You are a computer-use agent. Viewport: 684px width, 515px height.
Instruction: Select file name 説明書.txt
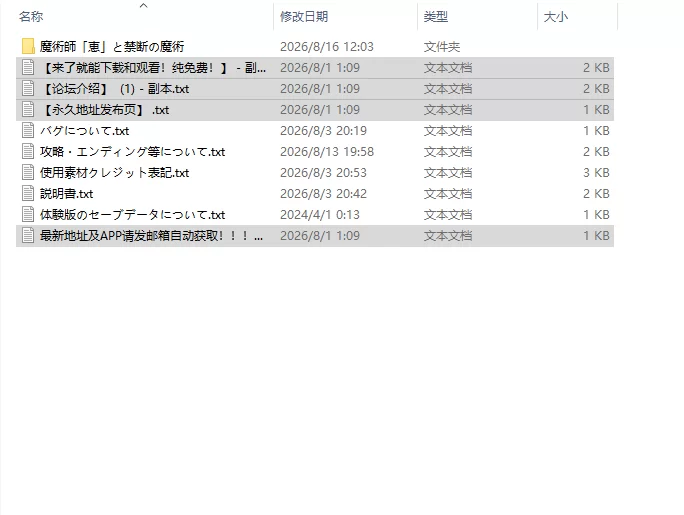point(67,193)
